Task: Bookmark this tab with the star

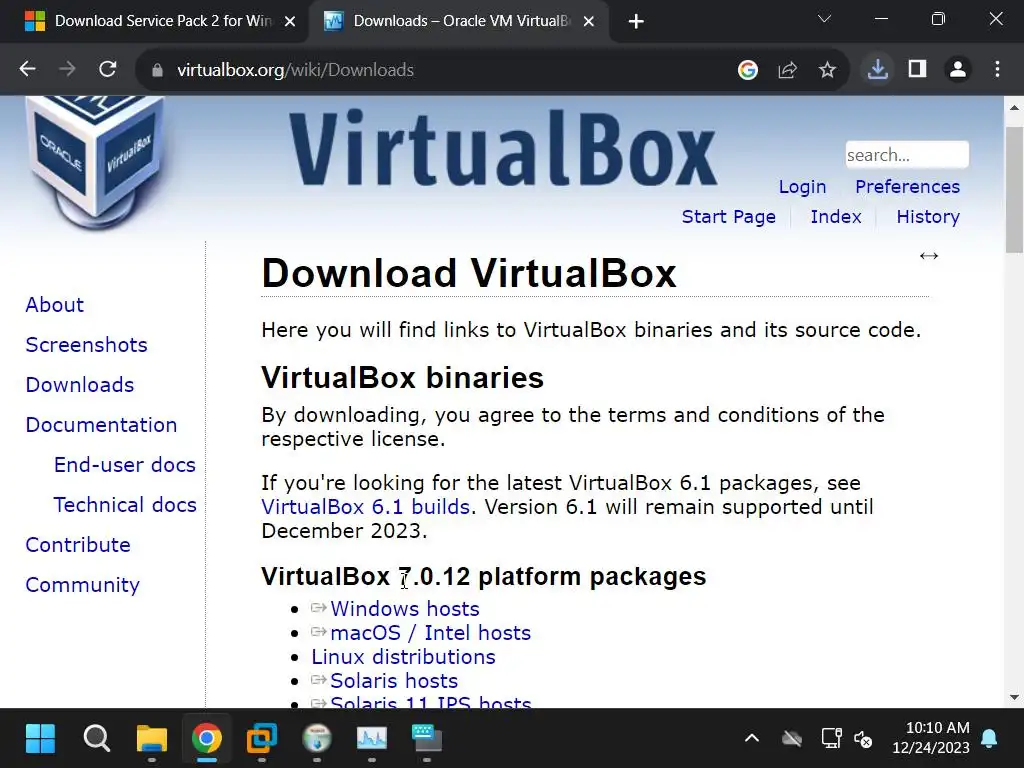Action: point(827,69)
